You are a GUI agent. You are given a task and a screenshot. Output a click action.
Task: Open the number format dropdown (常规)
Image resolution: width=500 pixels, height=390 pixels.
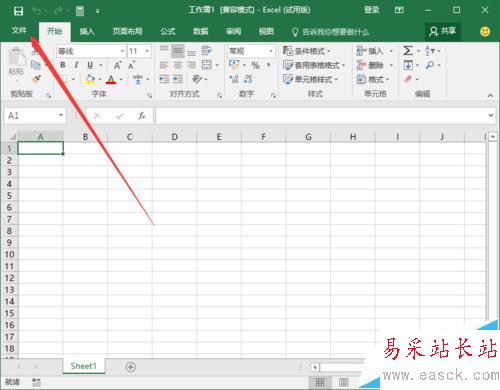271,51
